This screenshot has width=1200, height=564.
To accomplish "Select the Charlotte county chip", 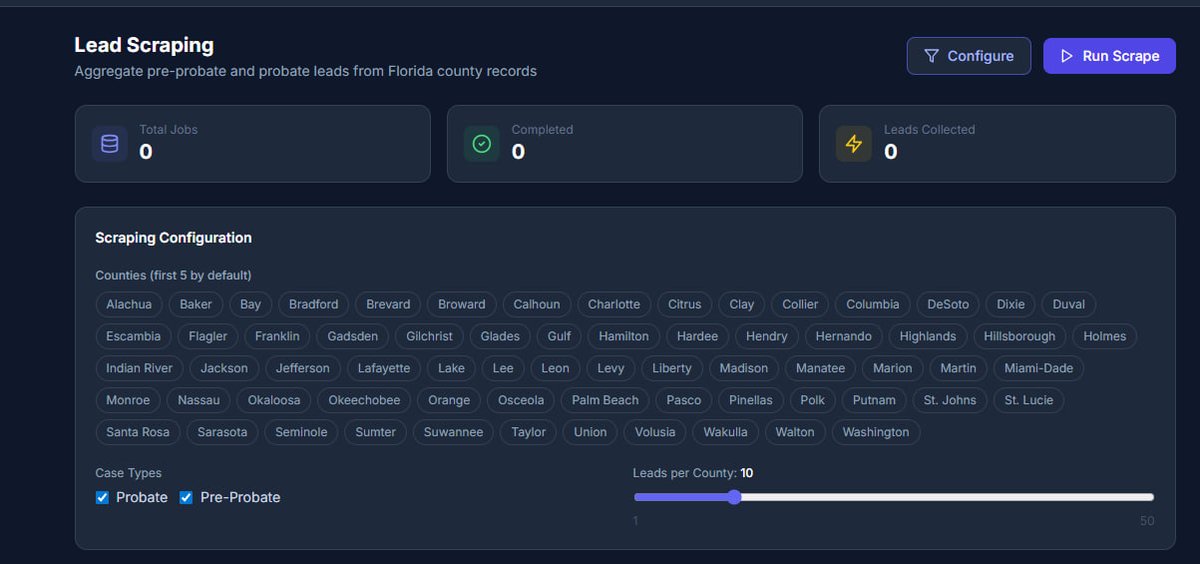I will tap(614, 304).
